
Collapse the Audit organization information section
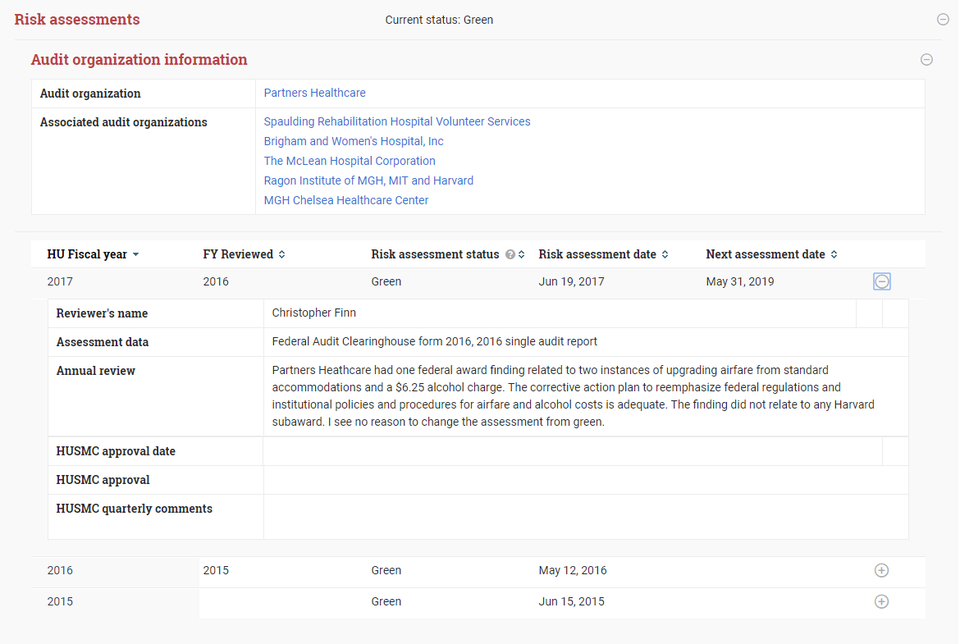click(x=926, y=59)
